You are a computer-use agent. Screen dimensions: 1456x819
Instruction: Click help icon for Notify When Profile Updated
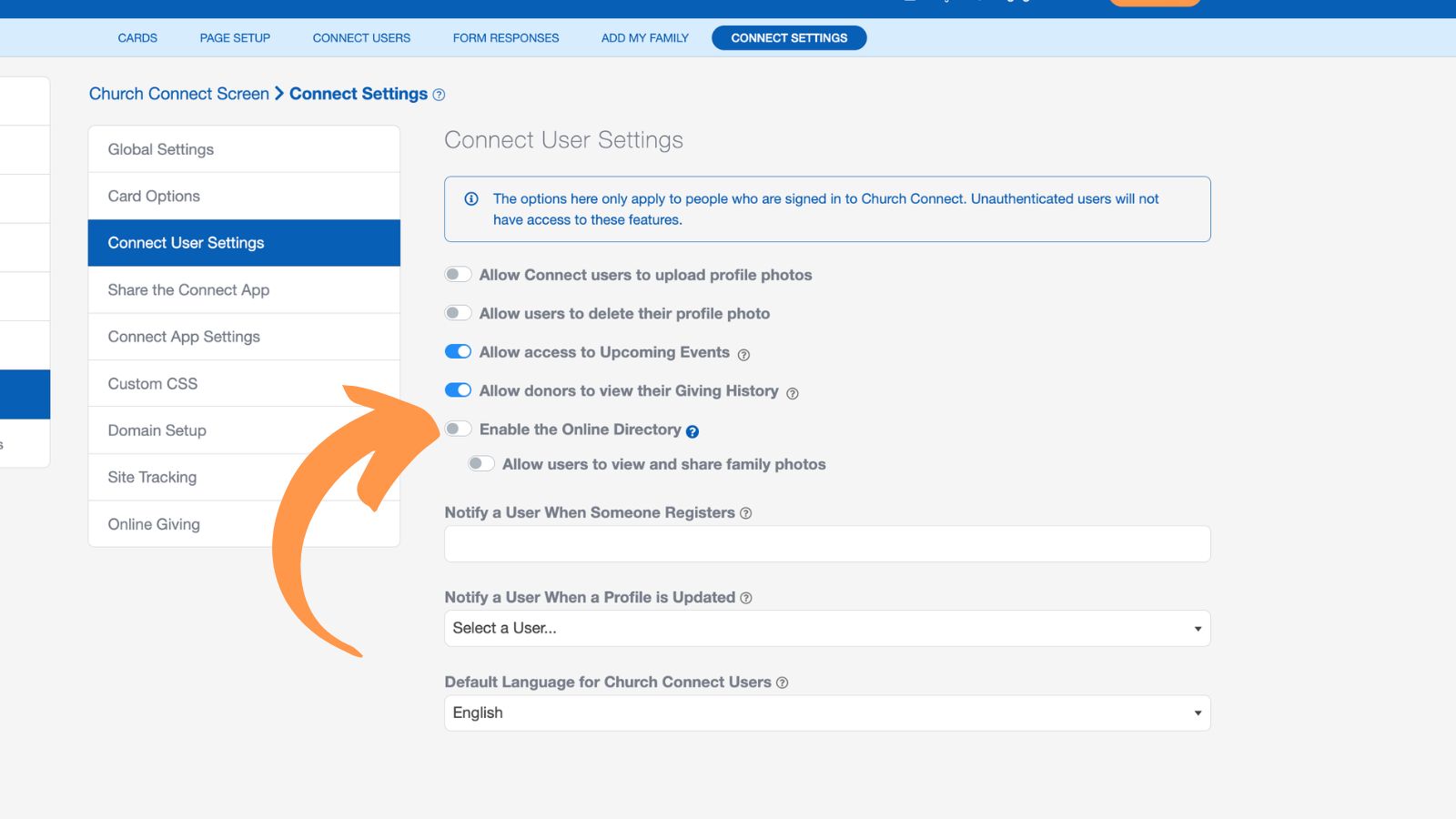point(745,598)
